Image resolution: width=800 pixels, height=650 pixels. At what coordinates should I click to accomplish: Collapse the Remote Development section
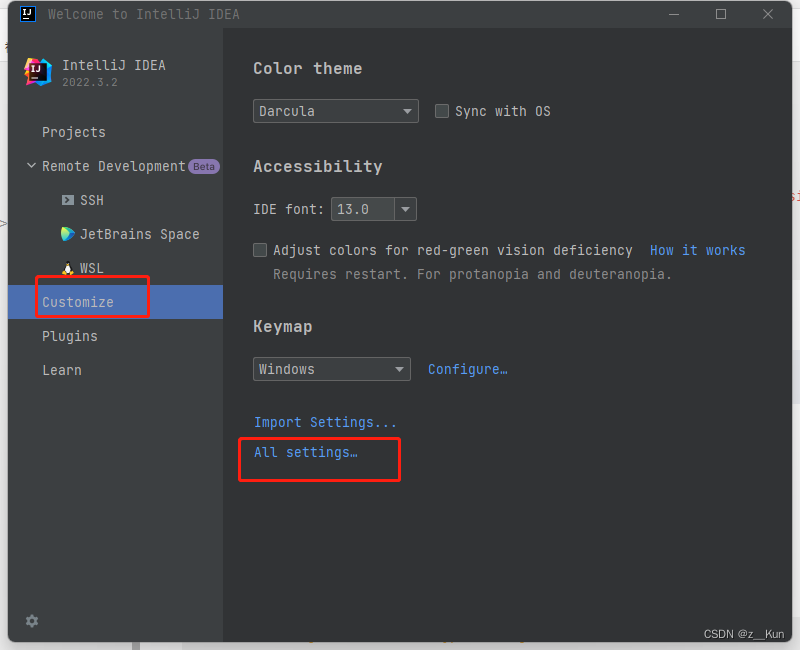tap(31, 166)
